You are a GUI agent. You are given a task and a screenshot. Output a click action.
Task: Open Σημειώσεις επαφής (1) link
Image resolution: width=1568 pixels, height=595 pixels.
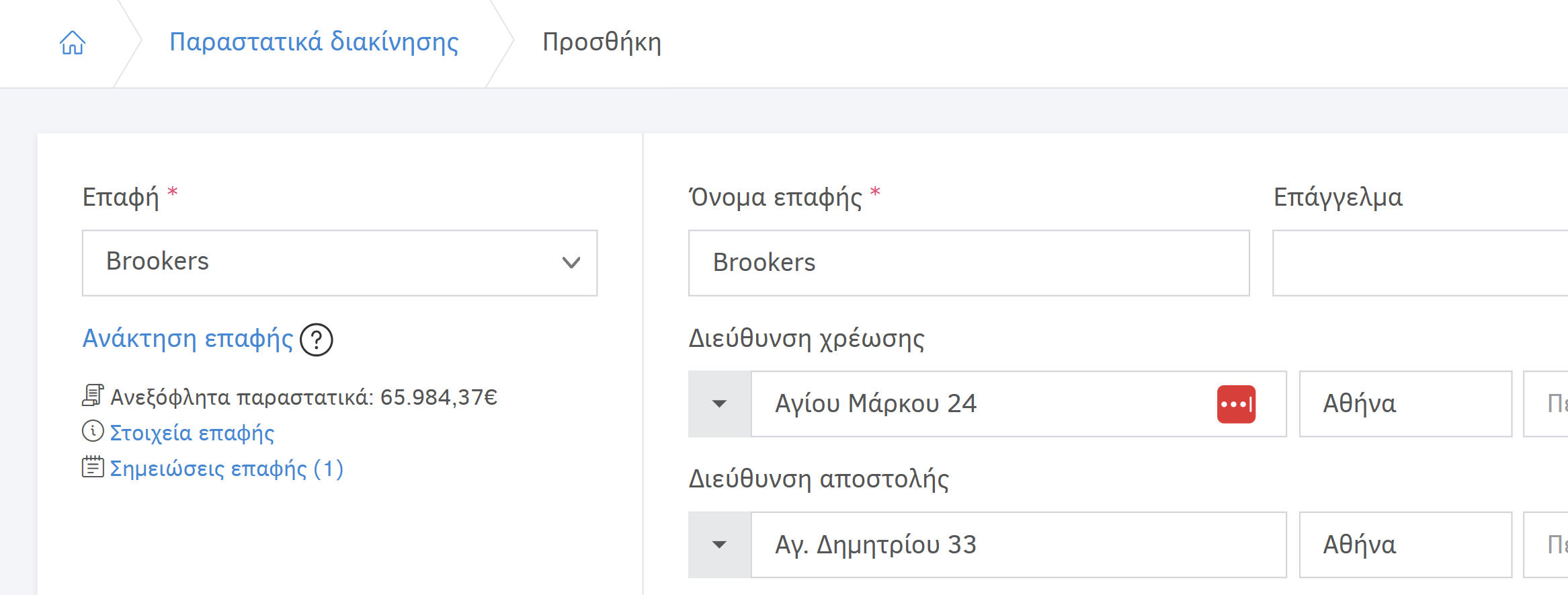(x=226, y=469)
